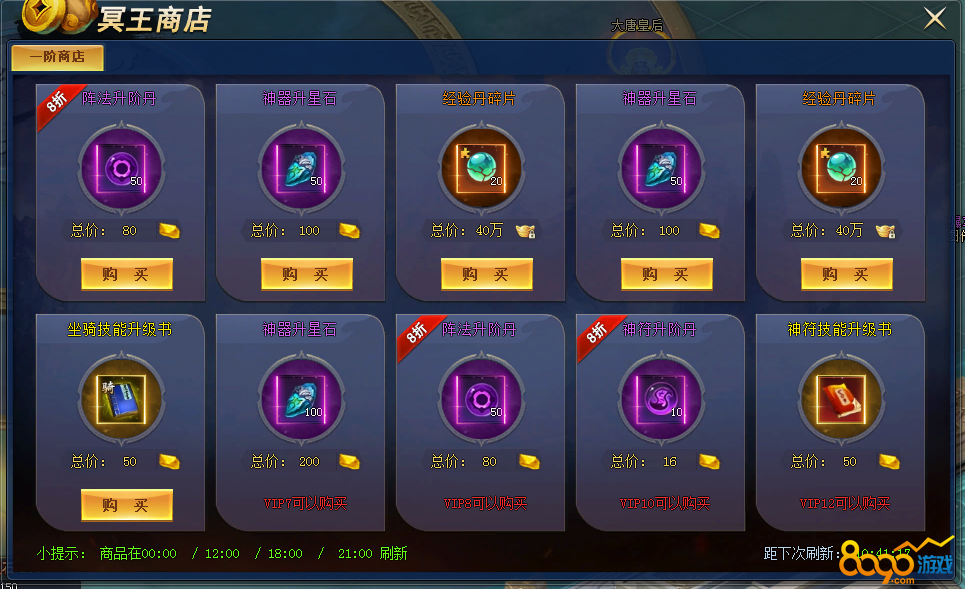
Task: Select the 神符技能升级书 red book icon
Action: (841, 399)
